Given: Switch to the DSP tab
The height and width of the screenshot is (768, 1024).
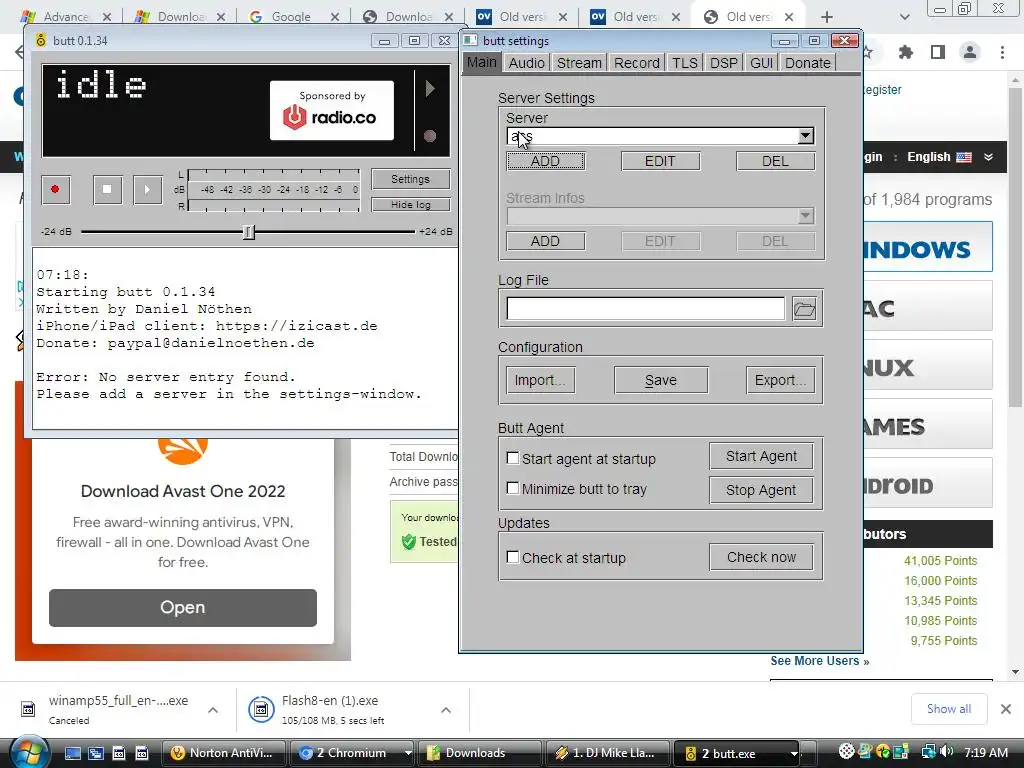Looking at the screenshot, I should 724,63.
